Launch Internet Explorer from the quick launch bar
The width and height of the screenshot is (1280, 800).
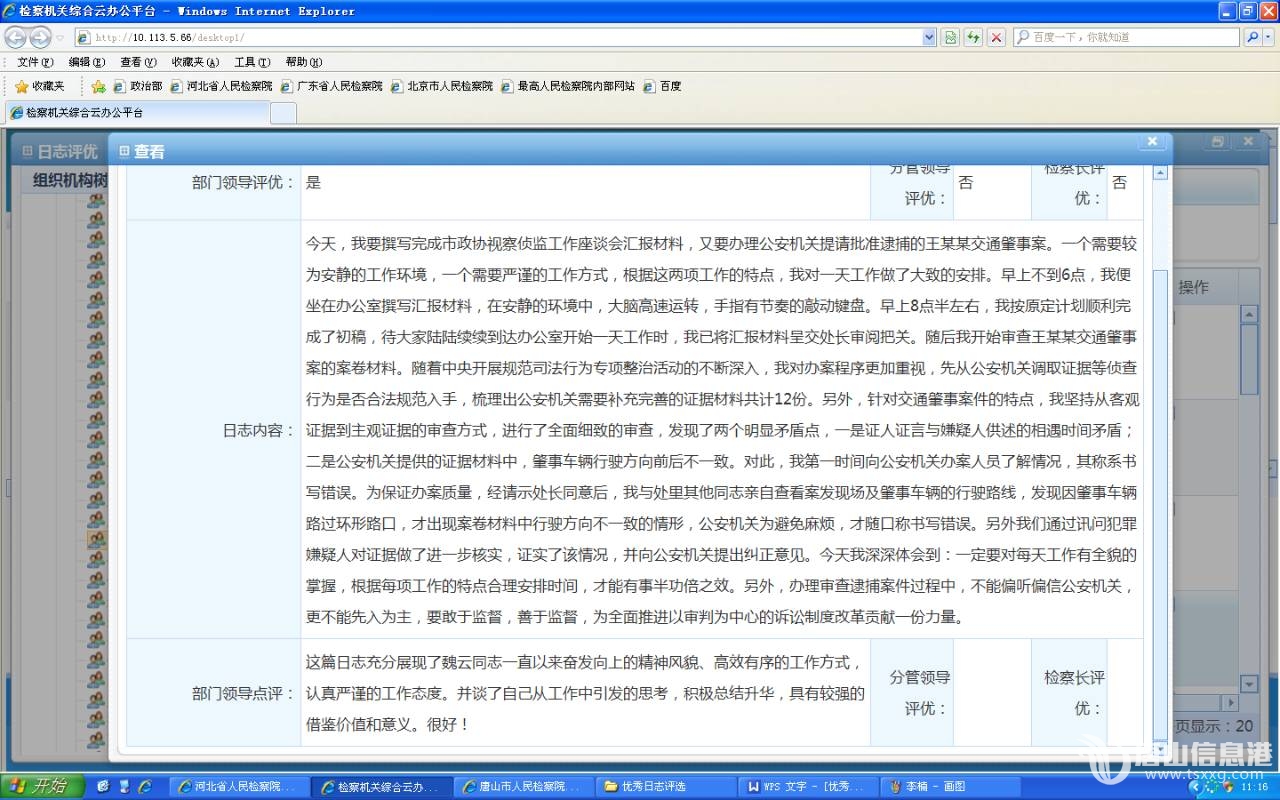tap(145, 786)
